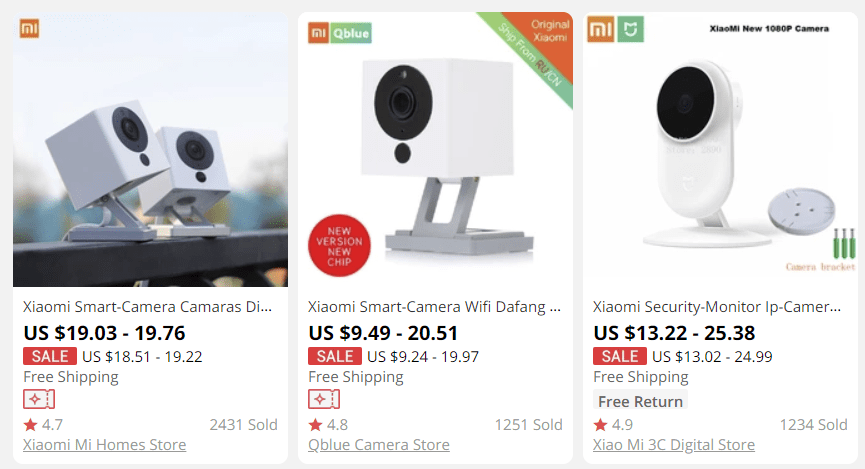Click the coupon icon under Qblue Camera listing
This screenshot has width=865, height=469.
[x=324, y=399]
